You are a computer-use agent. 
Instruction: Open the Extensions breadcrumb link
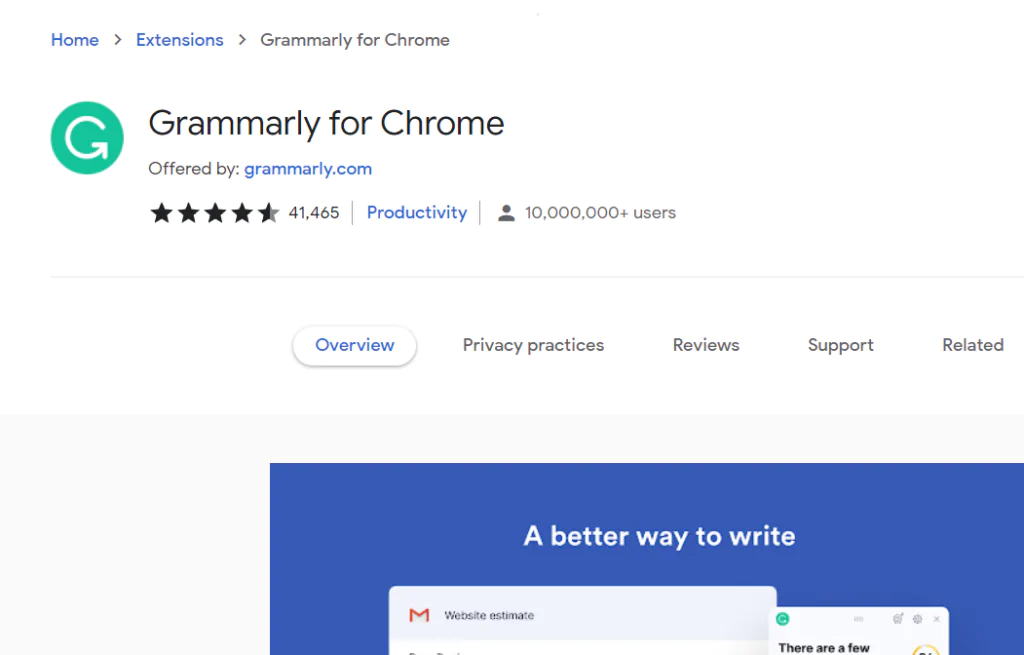[179, 39]
